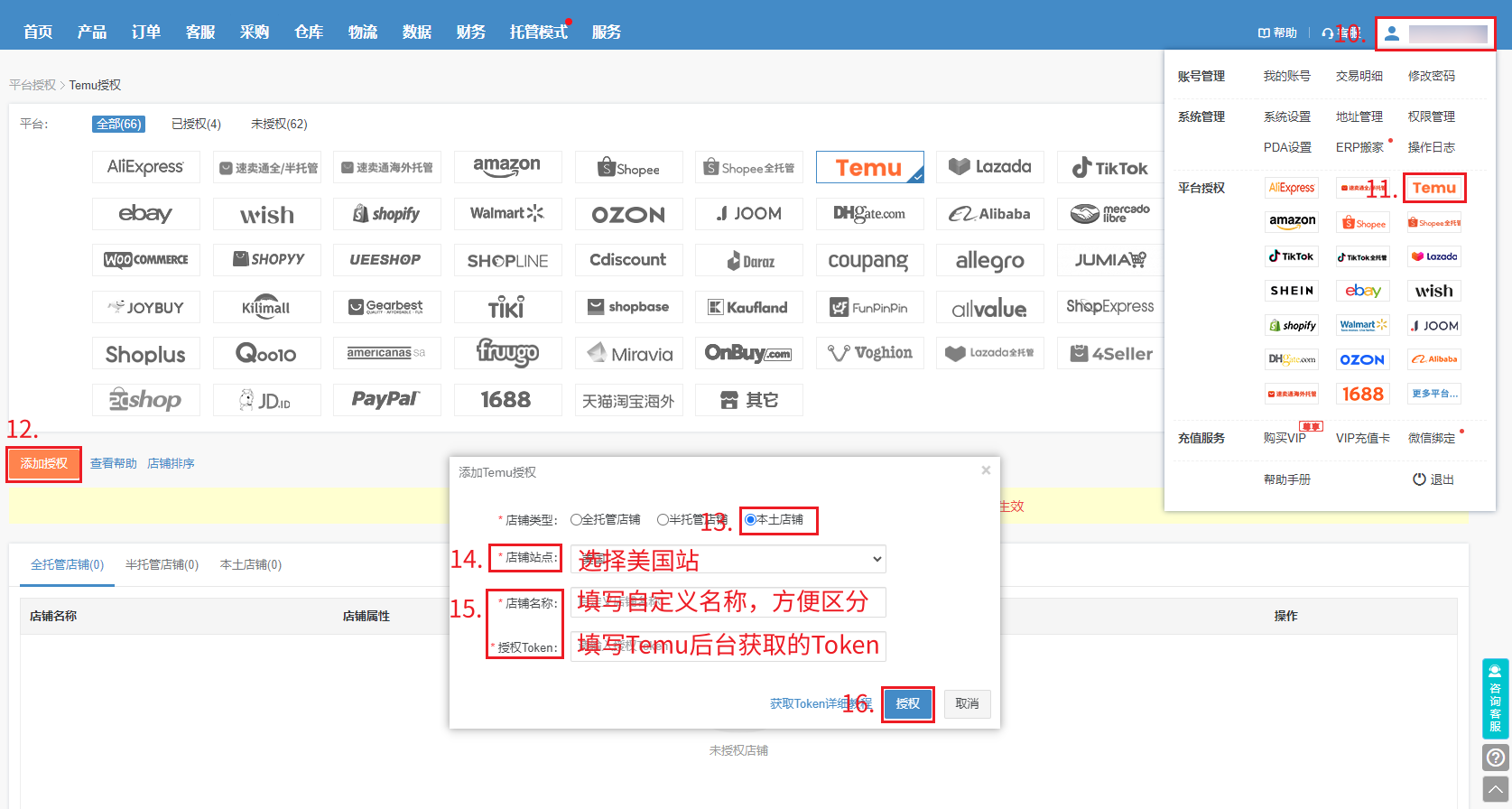Pick the WooCommerce platform tile

(x=145, y=260)
